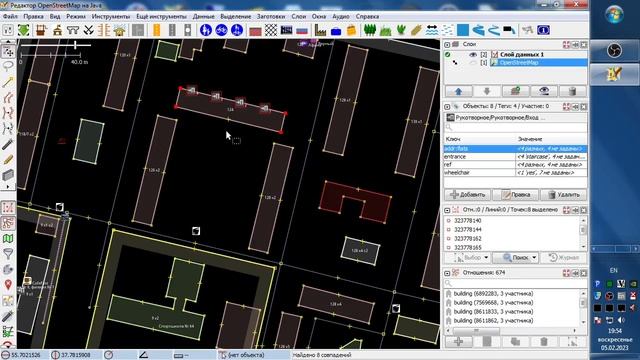Click the factory industrial preset icon
The width and height of the screenshot is (640, 360).
tap(320, 30)
